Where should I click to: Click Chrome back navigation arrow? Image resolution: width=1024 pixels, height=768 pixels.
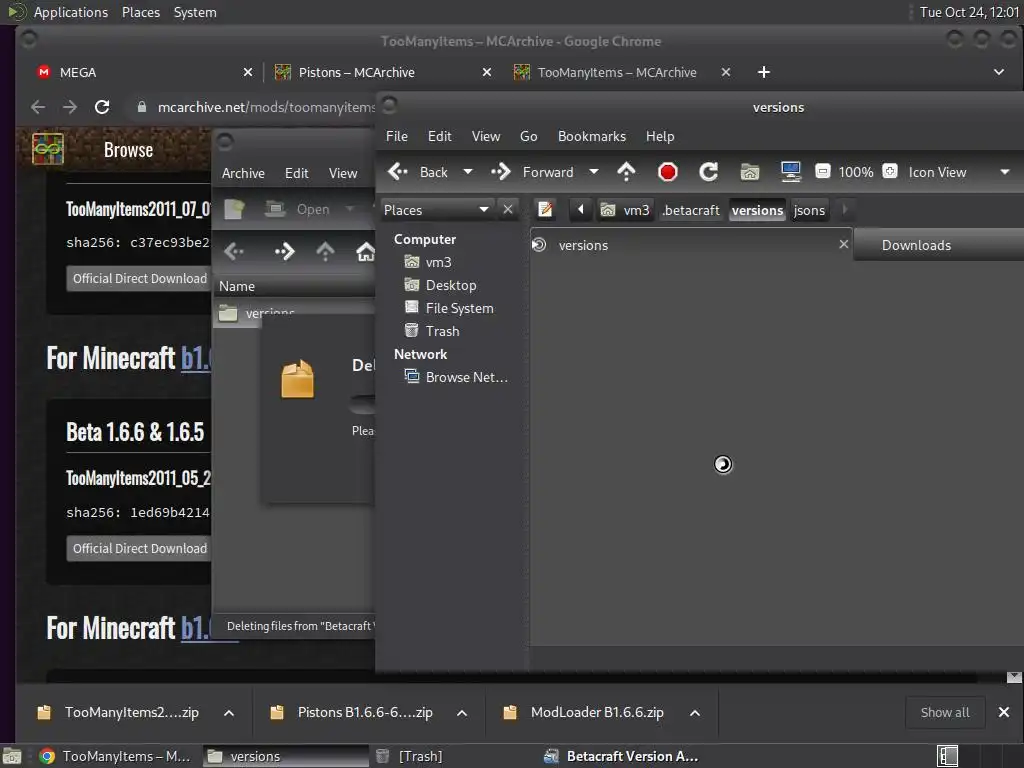coord(39,107)
